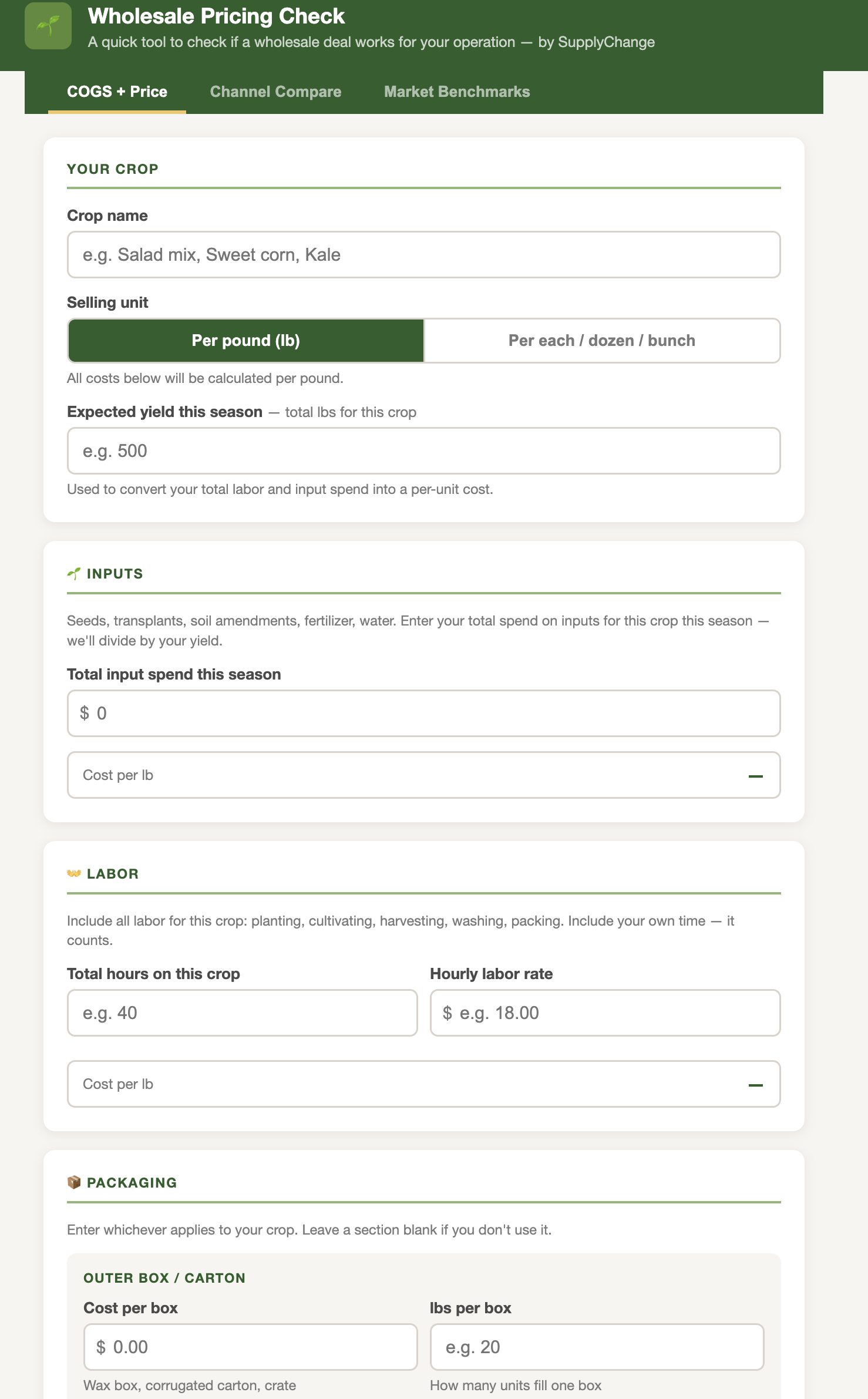868x1399 pixels.
Task: Open the Channel Compare tab
Action: 275,92
